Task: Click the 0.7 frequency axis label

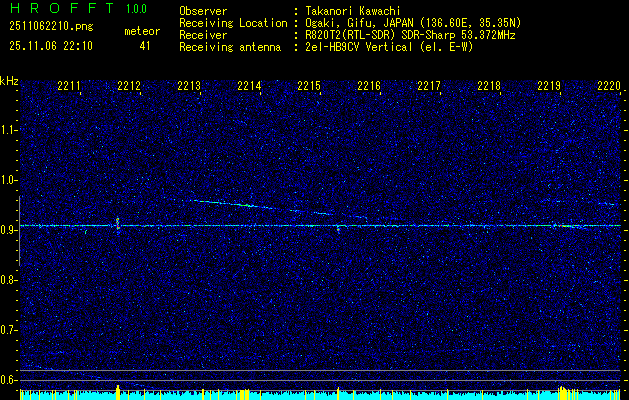Action: coord(9,330)
